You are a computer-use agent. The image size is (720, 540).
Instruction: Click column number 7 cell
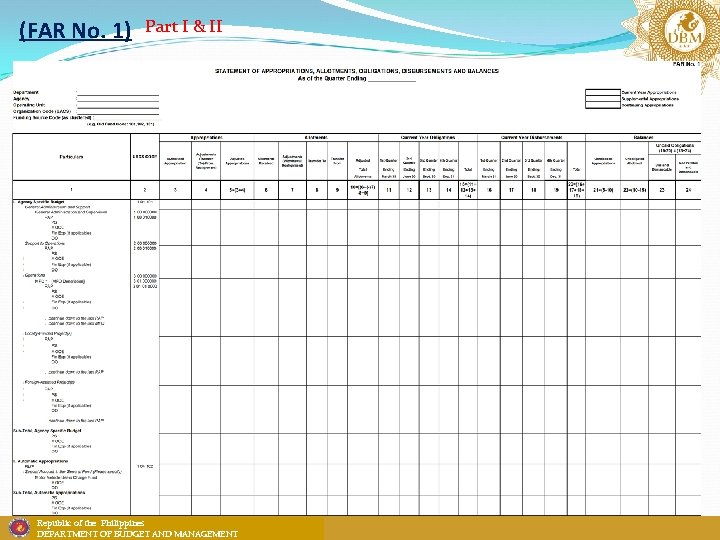pos(292,190)
